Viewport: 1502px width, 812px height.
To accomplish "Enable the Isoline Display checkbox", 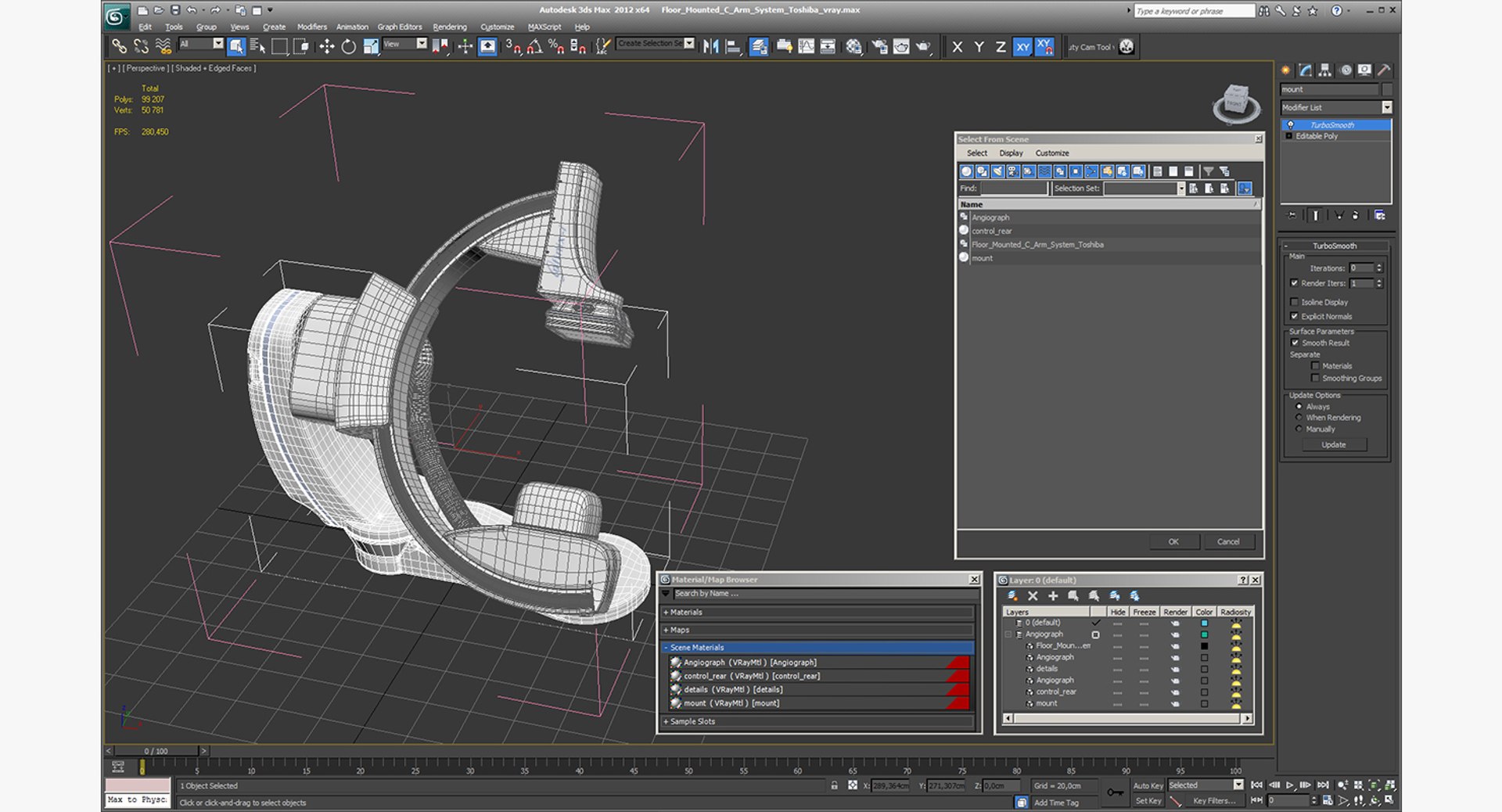I will [x=1294, y=302].
